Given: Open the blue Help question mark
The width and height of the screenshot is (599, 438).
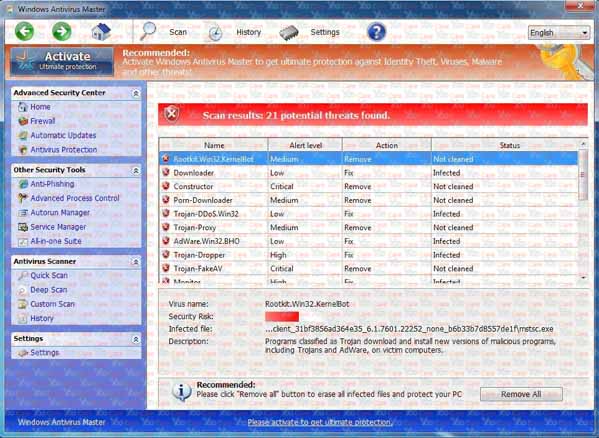Looking at the screenshot, I should [x=376, y=32].
